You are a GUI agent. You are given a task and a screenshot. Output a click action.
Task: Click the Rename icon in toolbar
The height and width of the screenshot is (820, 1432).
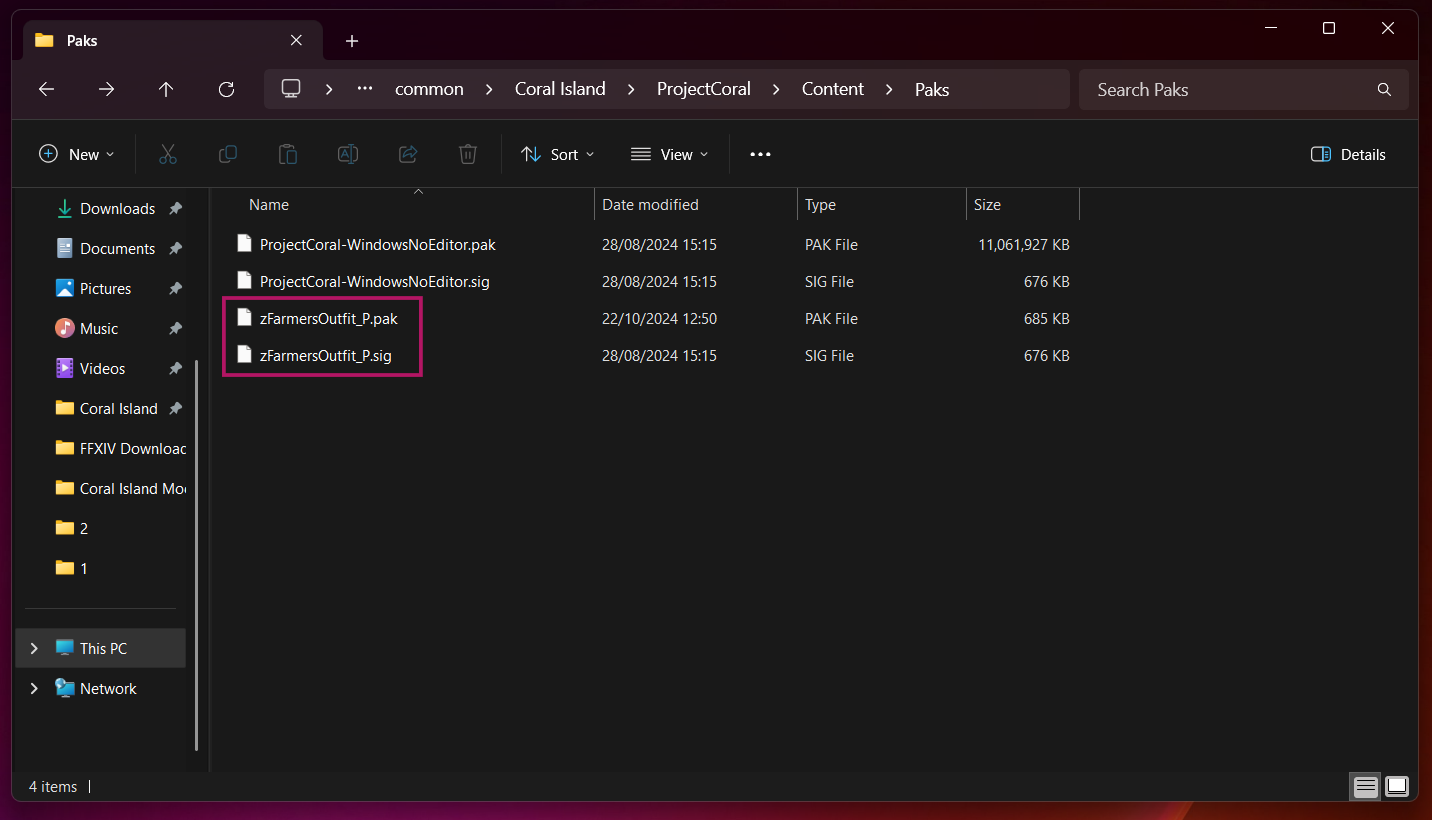click(347, 154)
